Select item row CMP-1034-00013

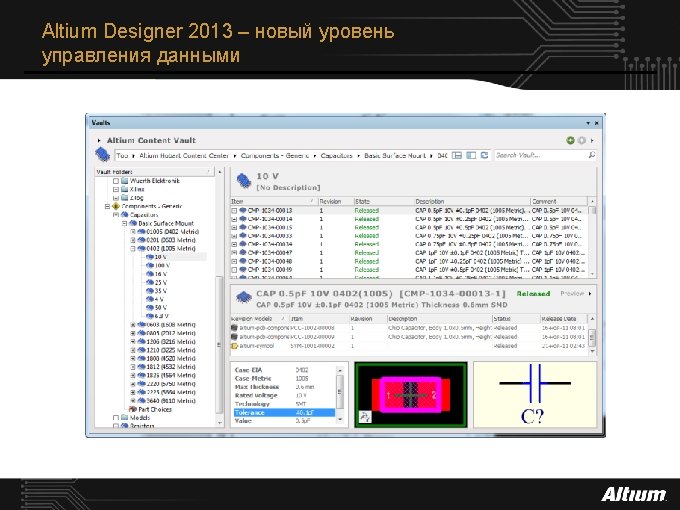click(x=409, y=210)
